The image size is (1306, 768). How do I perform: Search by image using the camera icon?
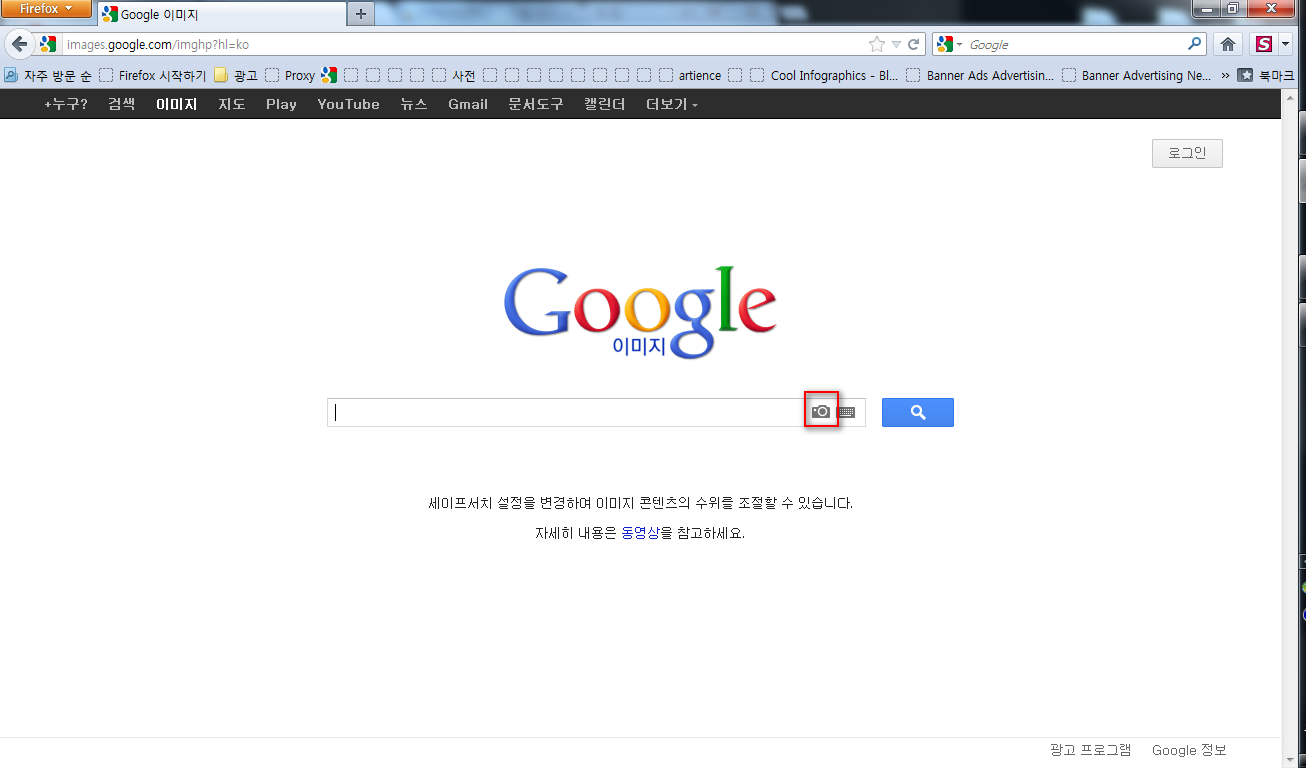pos(821,411)
